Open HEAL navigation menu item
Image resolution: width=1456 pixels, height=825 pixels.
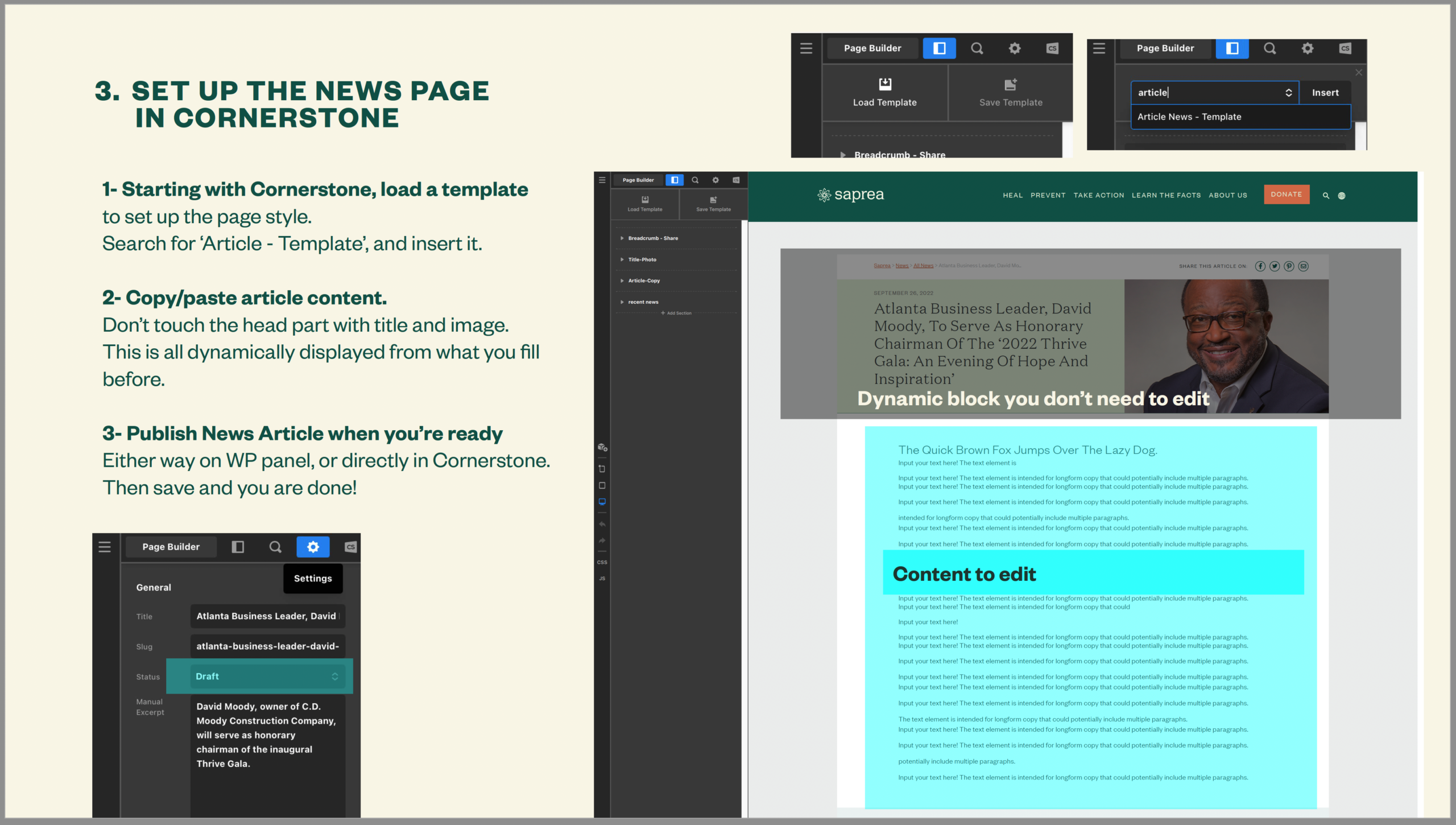(x=1012, y=195)
